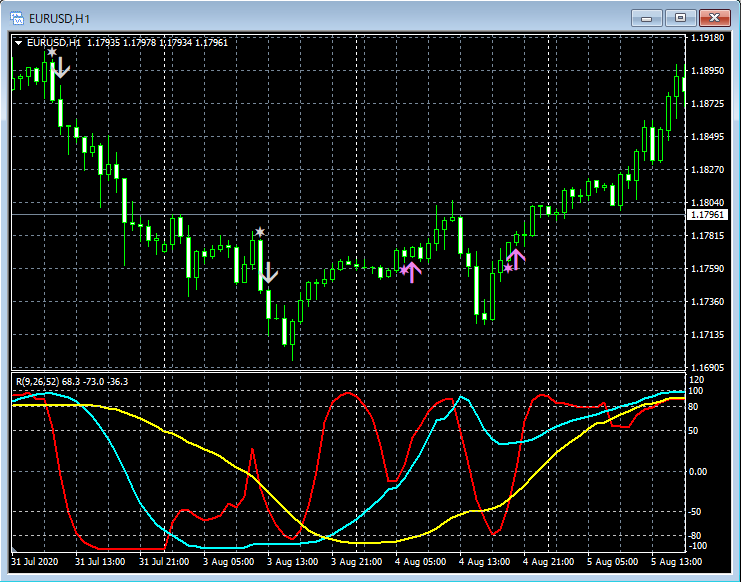Click the pink star beside the first up arrow
Screen dimensions: 741x582
click(x=404, y=270)
